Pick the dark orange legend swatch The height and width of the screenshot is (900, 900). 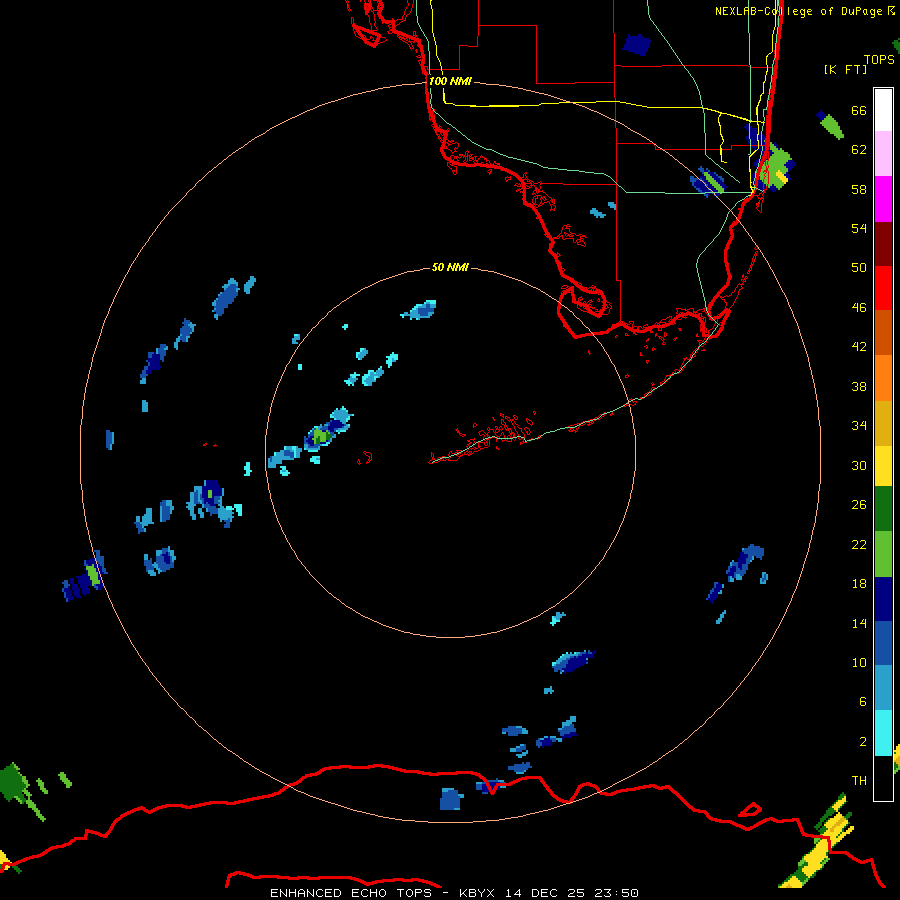tap(883, 333)
